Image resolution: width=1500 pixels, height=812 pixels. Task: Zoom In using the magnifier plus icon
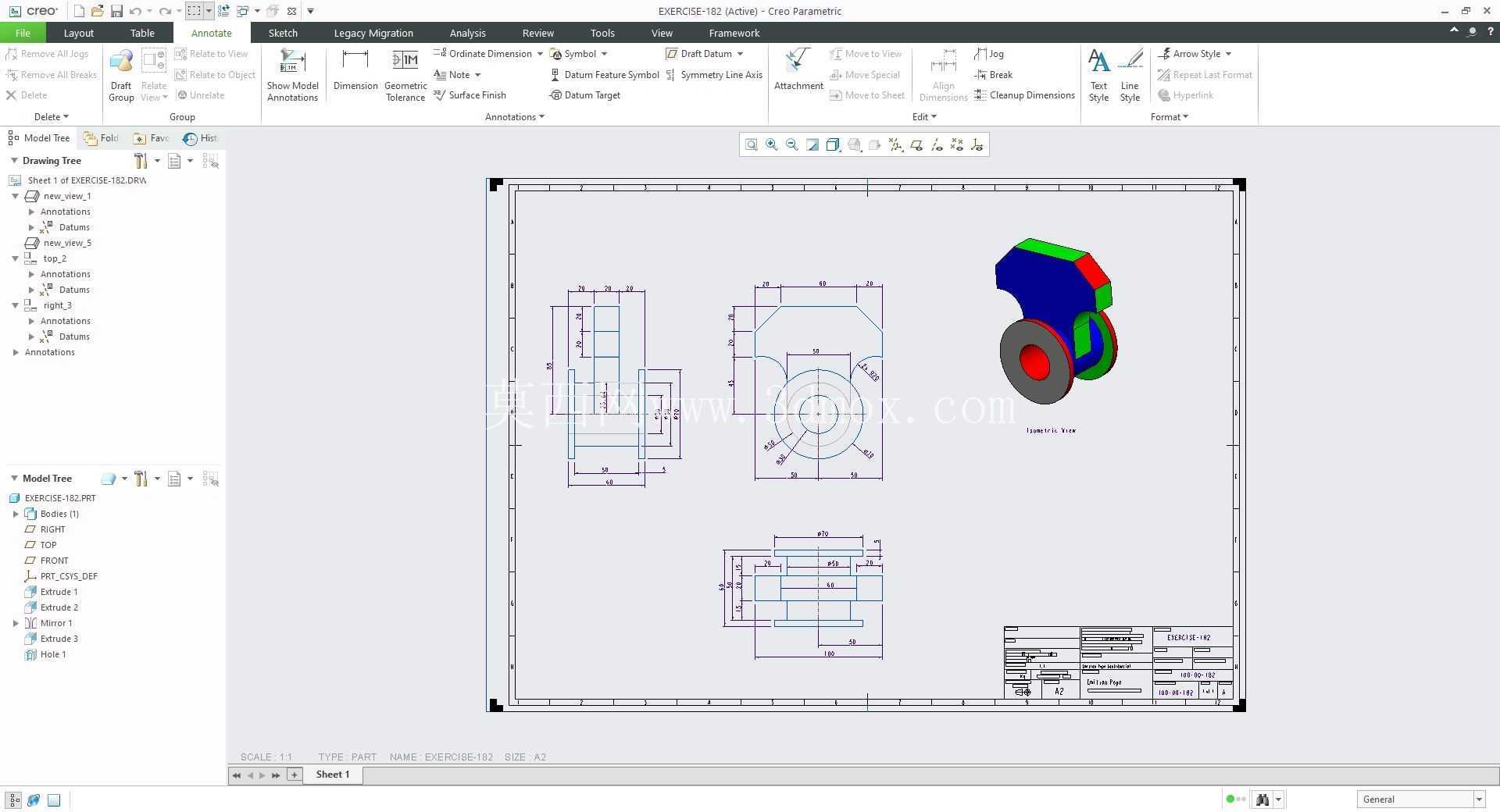click(x=772, y=144)
